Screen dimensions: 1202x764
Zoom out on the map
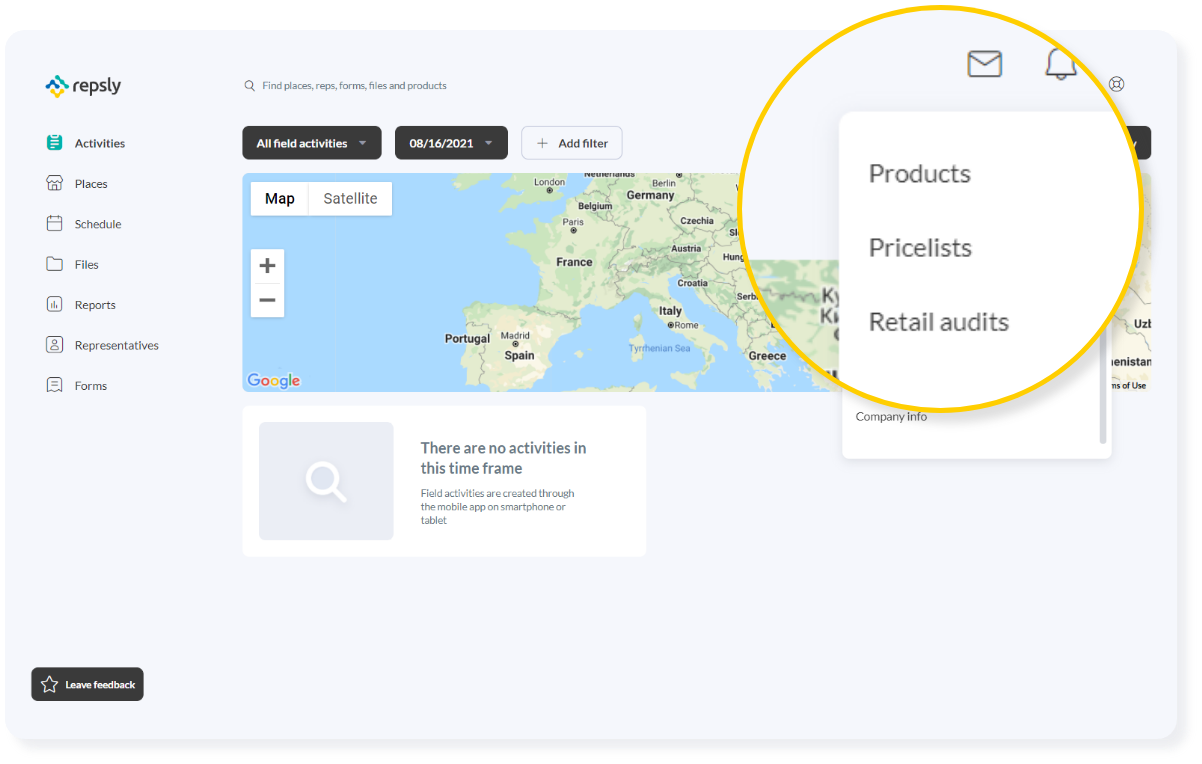click(267, 300)
